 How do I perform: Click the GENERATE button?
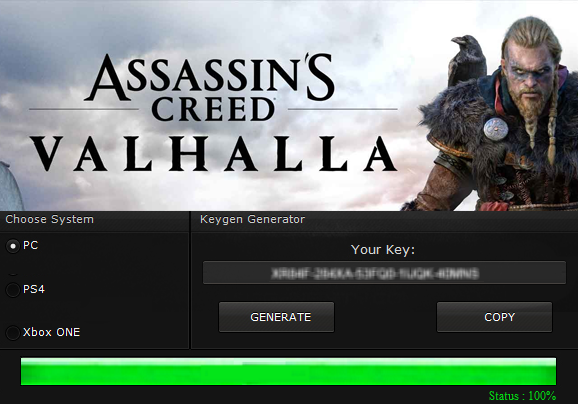tap(276, 317)
